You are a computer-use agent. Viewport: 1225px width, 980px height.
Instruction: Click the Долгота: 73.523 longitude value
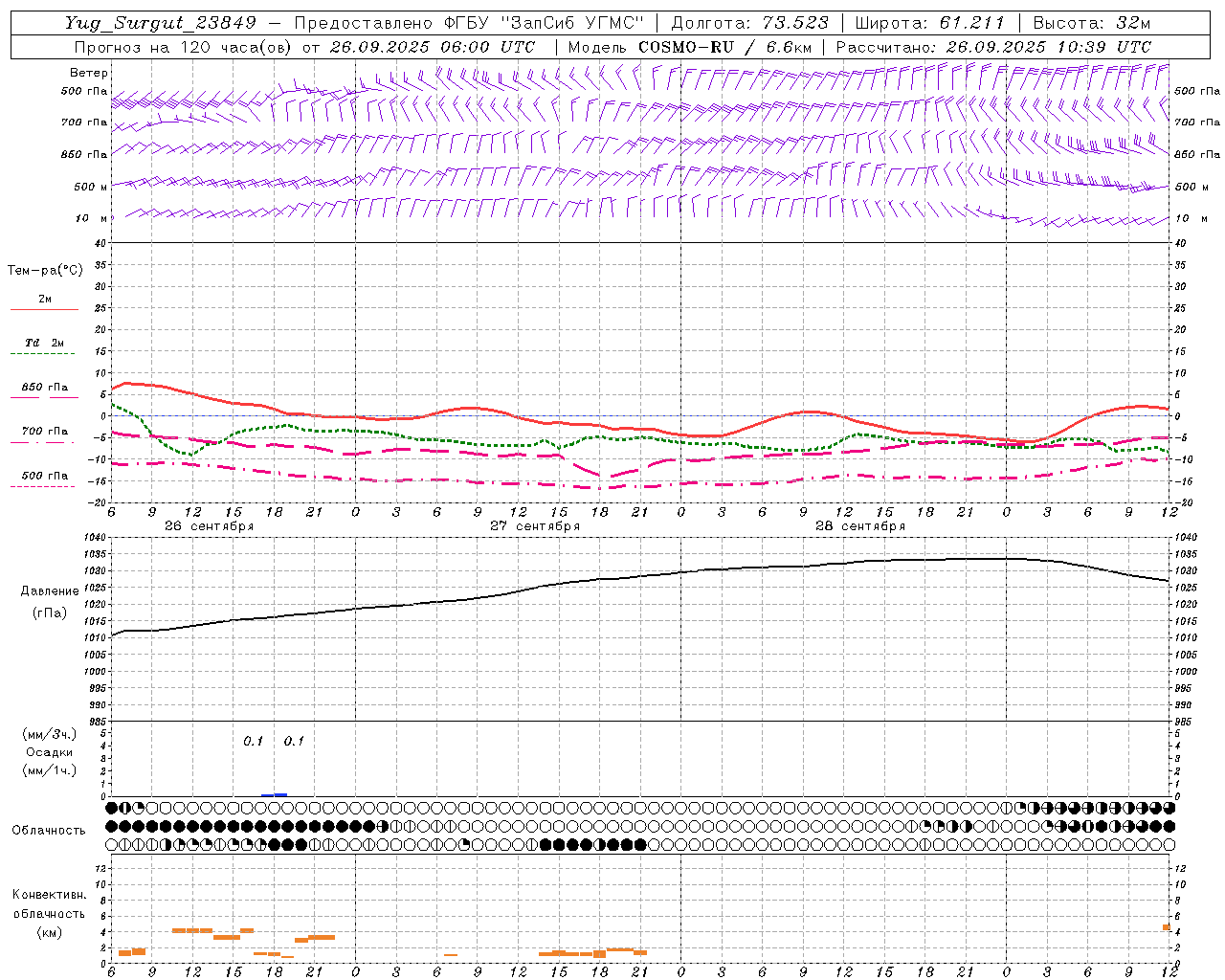pyautogui.click(x=750, y=23)
